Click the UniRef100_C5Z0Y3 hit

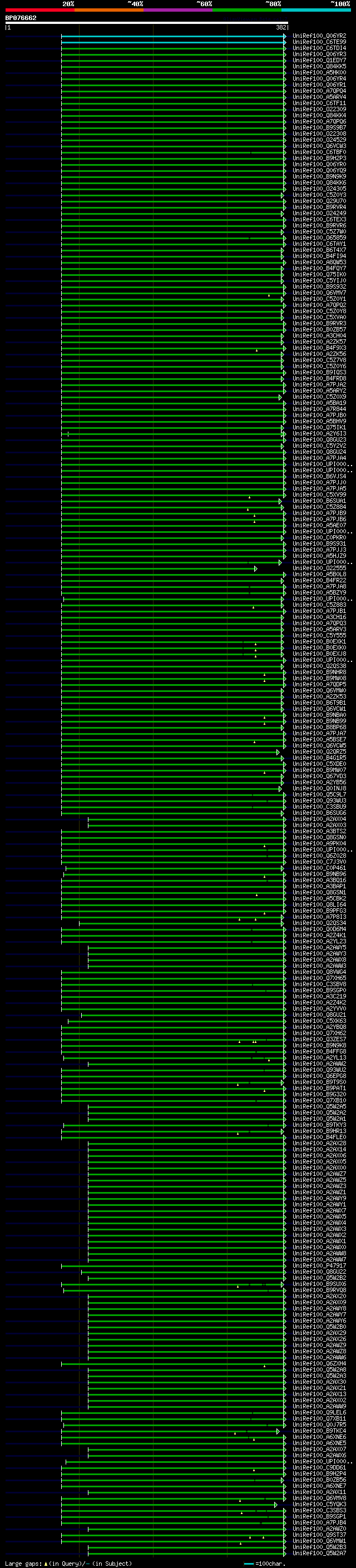319,195
